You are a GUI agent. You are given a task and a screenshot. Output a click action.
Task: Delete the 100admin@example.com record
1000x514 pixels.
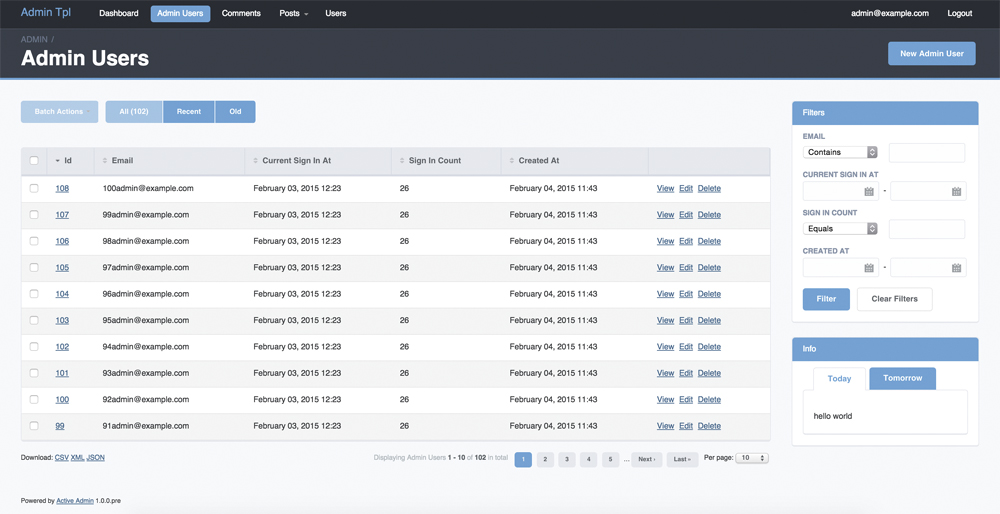click(x=709, y=189)
